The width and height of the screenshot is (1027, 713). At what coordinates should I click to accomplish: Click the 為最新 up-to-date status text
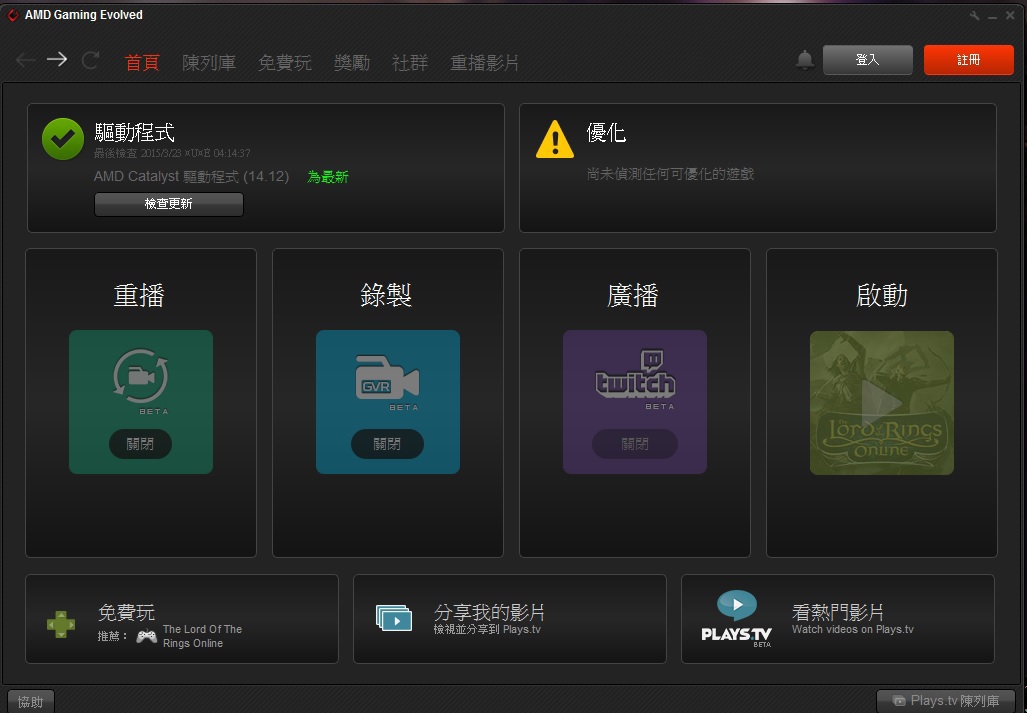tap(328, 177)
